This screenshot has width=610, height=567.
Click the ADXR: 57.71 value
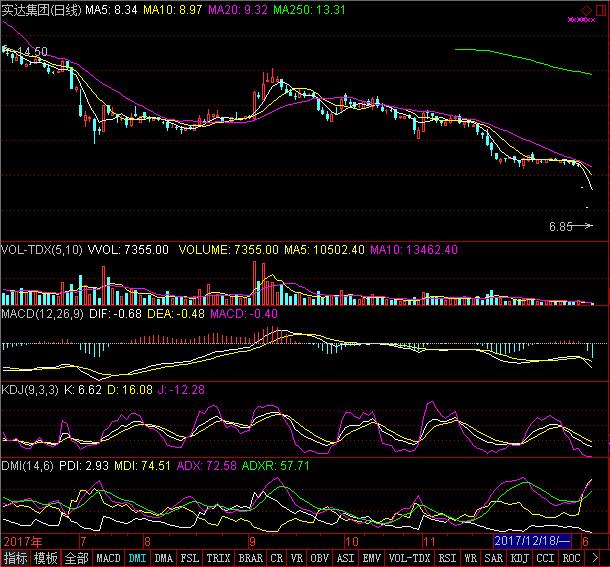tap(275, 465)
